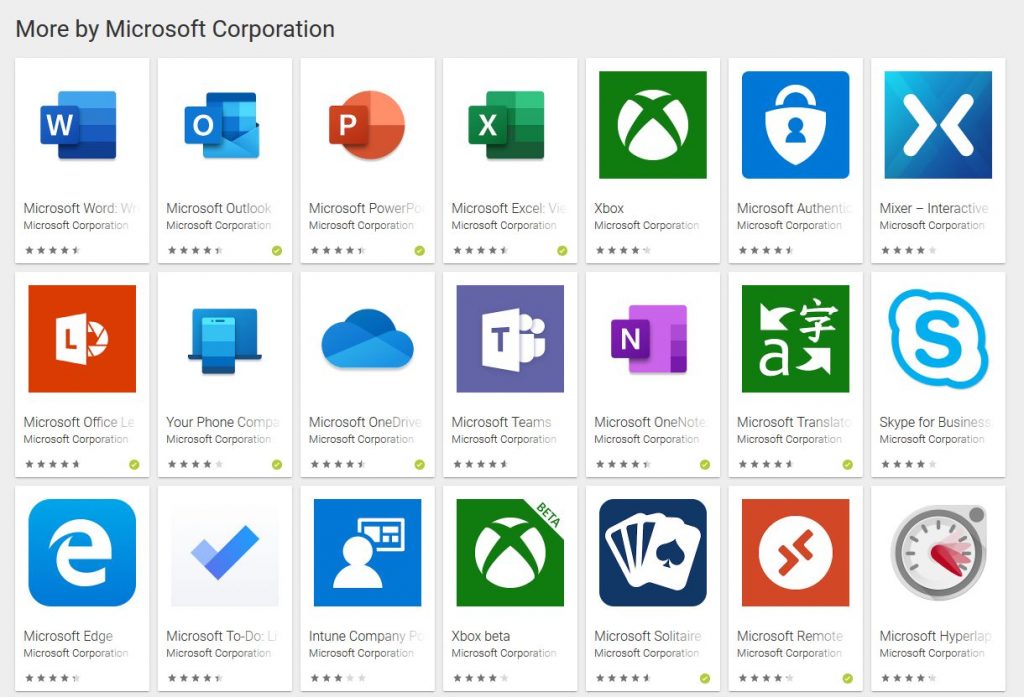
Task: Click the 'Skype for Business' title
Action: pos(935,422)
